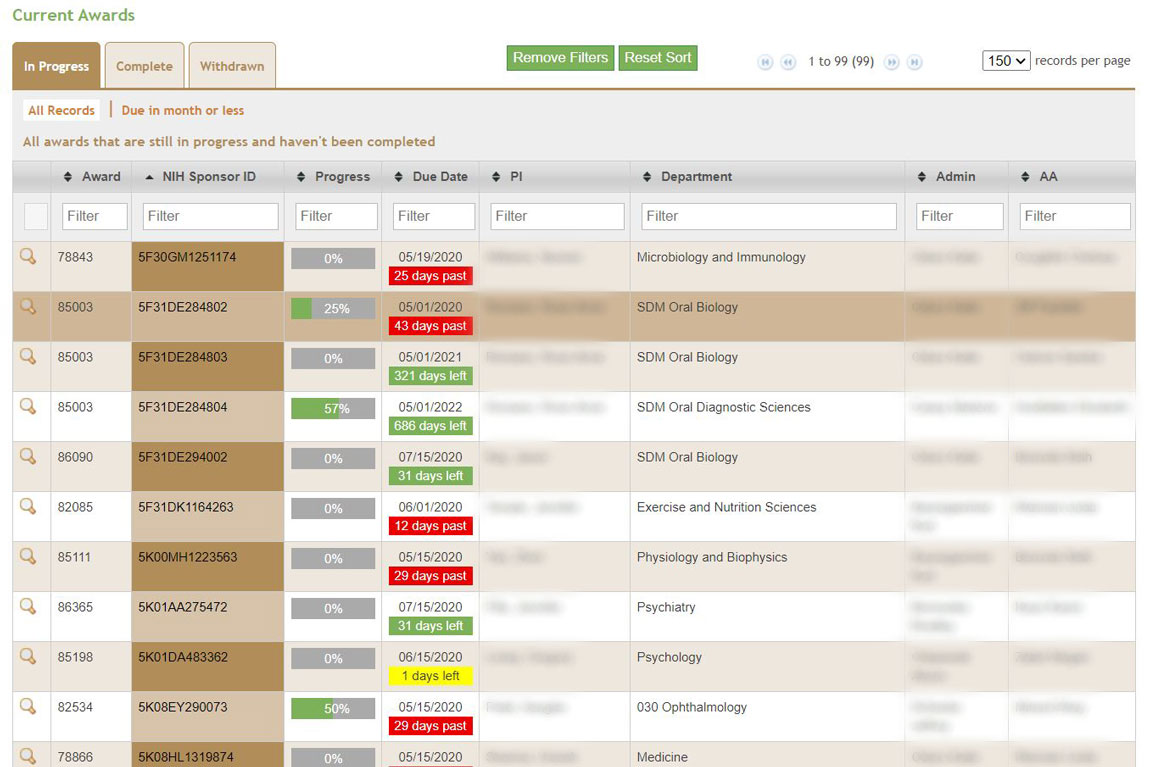Click magnifier icon for award 82534
1150x767 pixels.
pyautogui.click(x=28, y=707)
